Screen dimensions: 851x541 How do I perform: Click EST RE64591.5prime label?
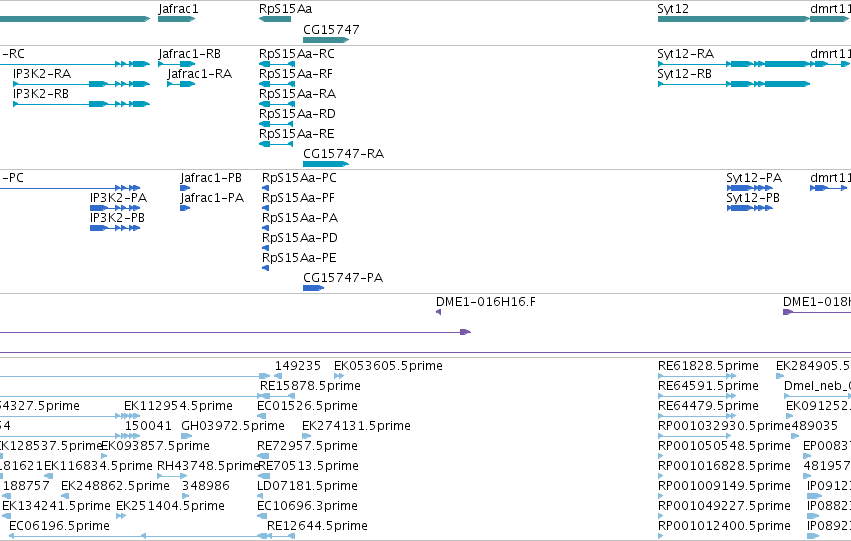pos(708,386)
